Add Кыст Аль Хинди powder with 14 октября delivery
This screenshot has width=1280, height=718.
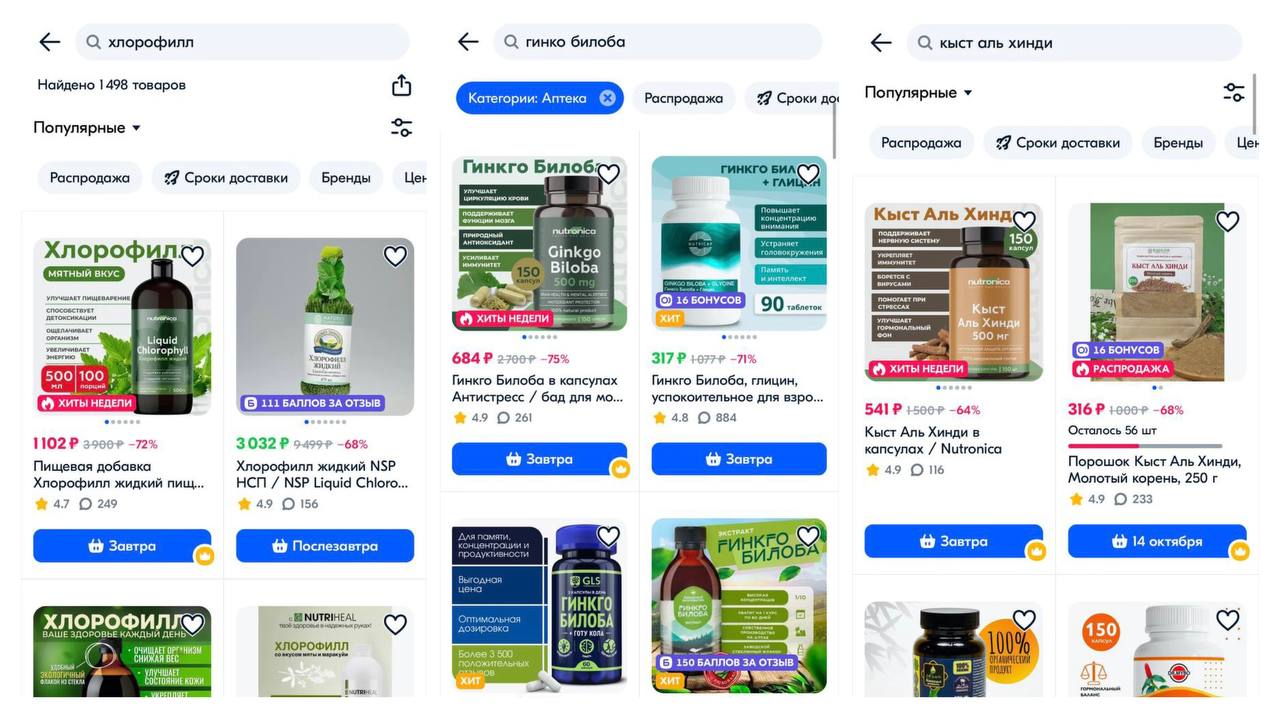[x=1157, y=541]
